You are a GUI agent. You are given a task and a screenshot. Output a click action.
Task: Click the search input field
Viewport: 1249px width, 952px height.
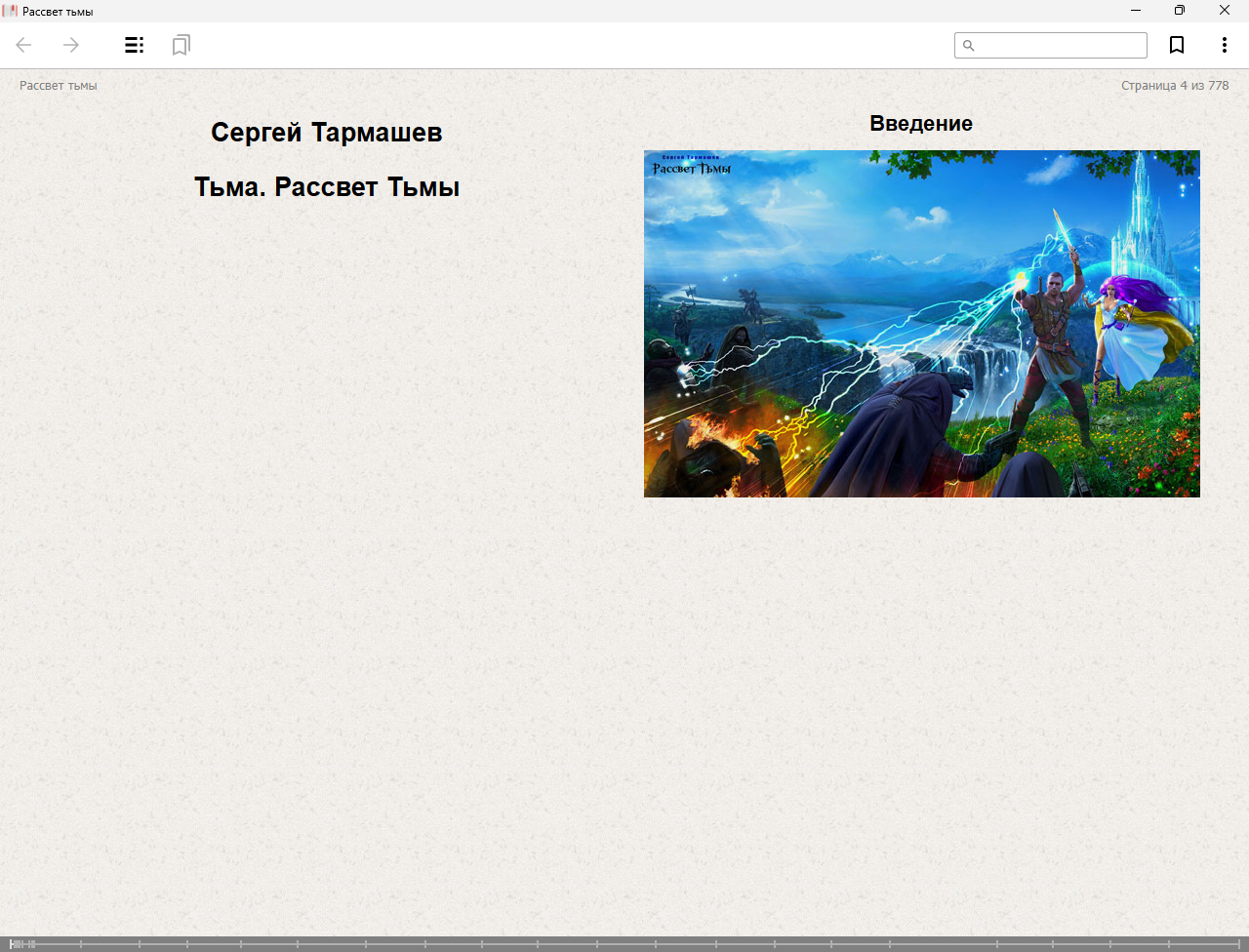coord(1051,45)
